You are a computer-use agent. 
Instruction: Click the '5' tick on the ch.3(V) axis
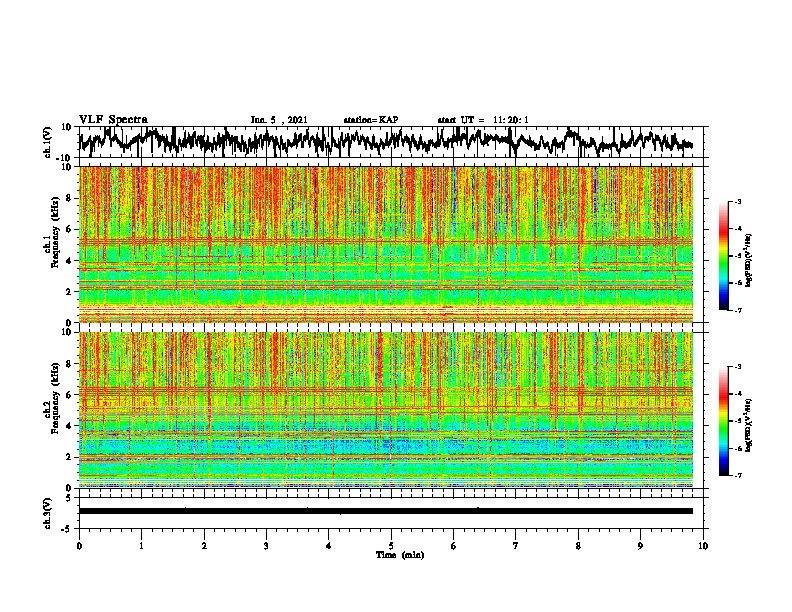pyautogui.click(x=69, y=498)
